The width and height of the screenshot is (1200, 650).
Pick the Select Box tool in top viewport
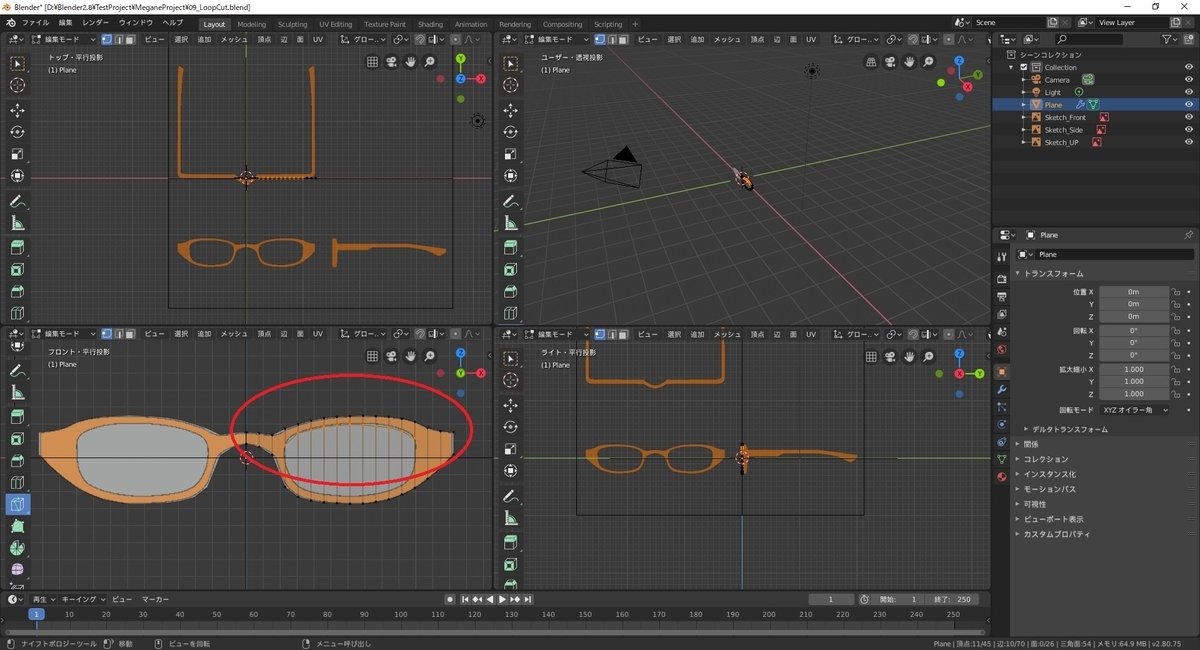[x=18, y=64]
